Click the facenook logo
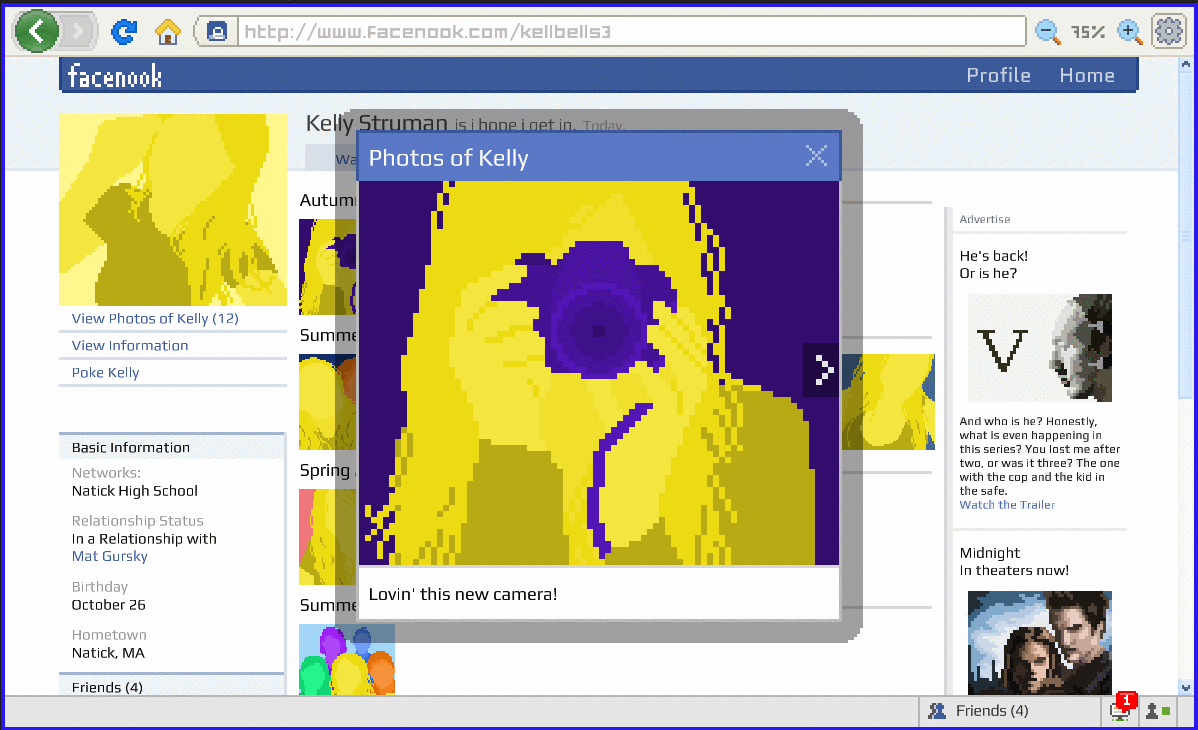Viewport: 1198px width, 730px height. (115, 76)
